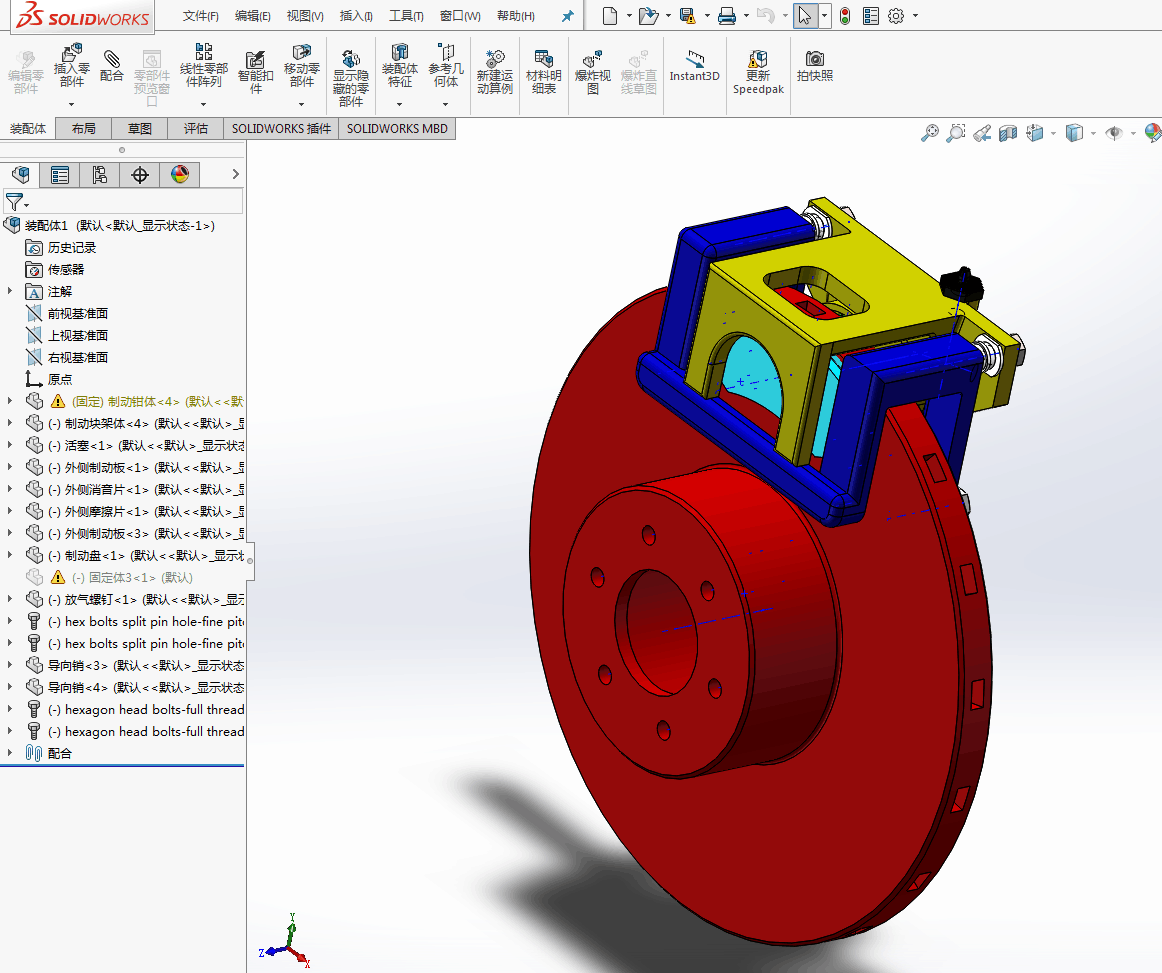Screen dimensions: 1162x973
Task: Click the New document button
Action: pyautogui.click(x=610, y=16)
